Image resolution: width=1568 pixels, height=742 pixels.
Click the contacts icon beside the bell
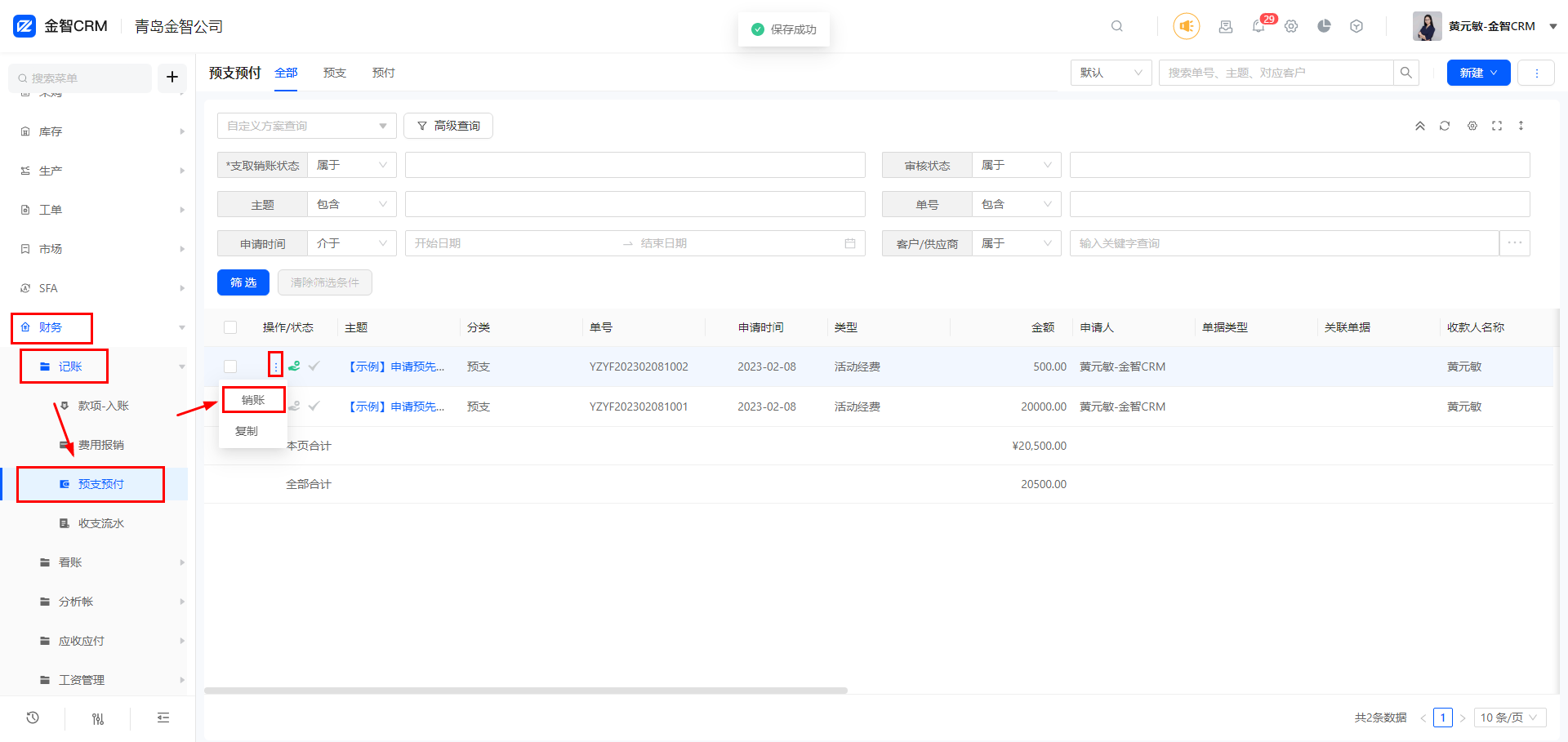[1226, 26]
